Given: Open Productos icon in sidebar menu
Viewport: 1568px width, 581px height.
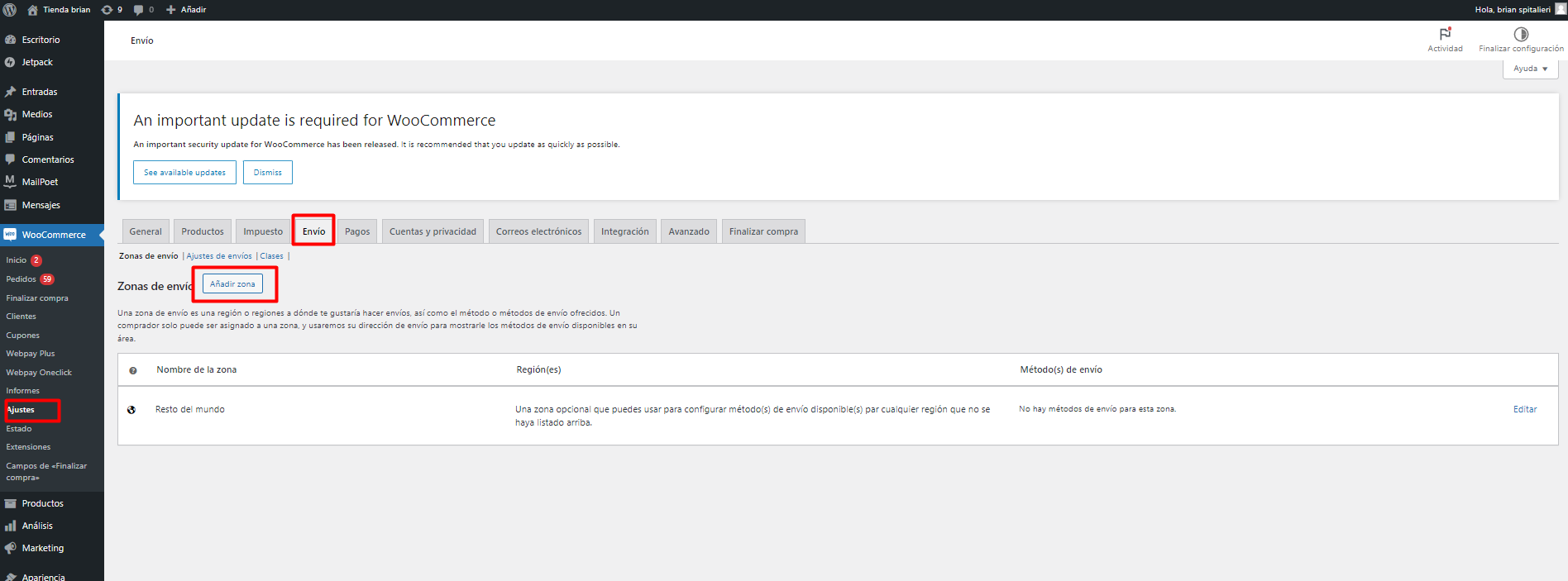Looking at the screenshot, I should (x=10, y=503).
